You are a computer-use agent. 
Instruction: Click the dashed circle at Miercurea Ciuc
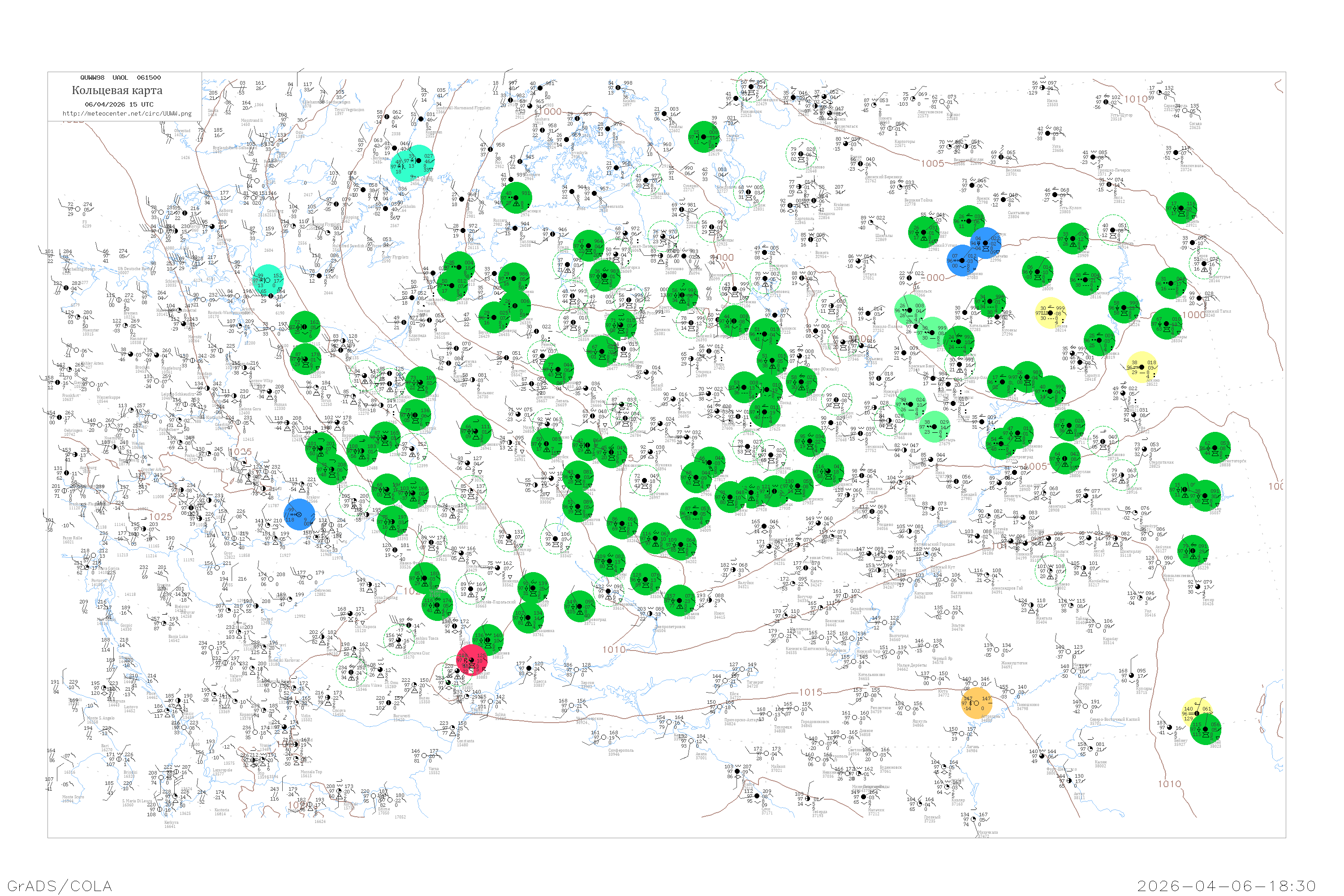[x=399, y=640]
